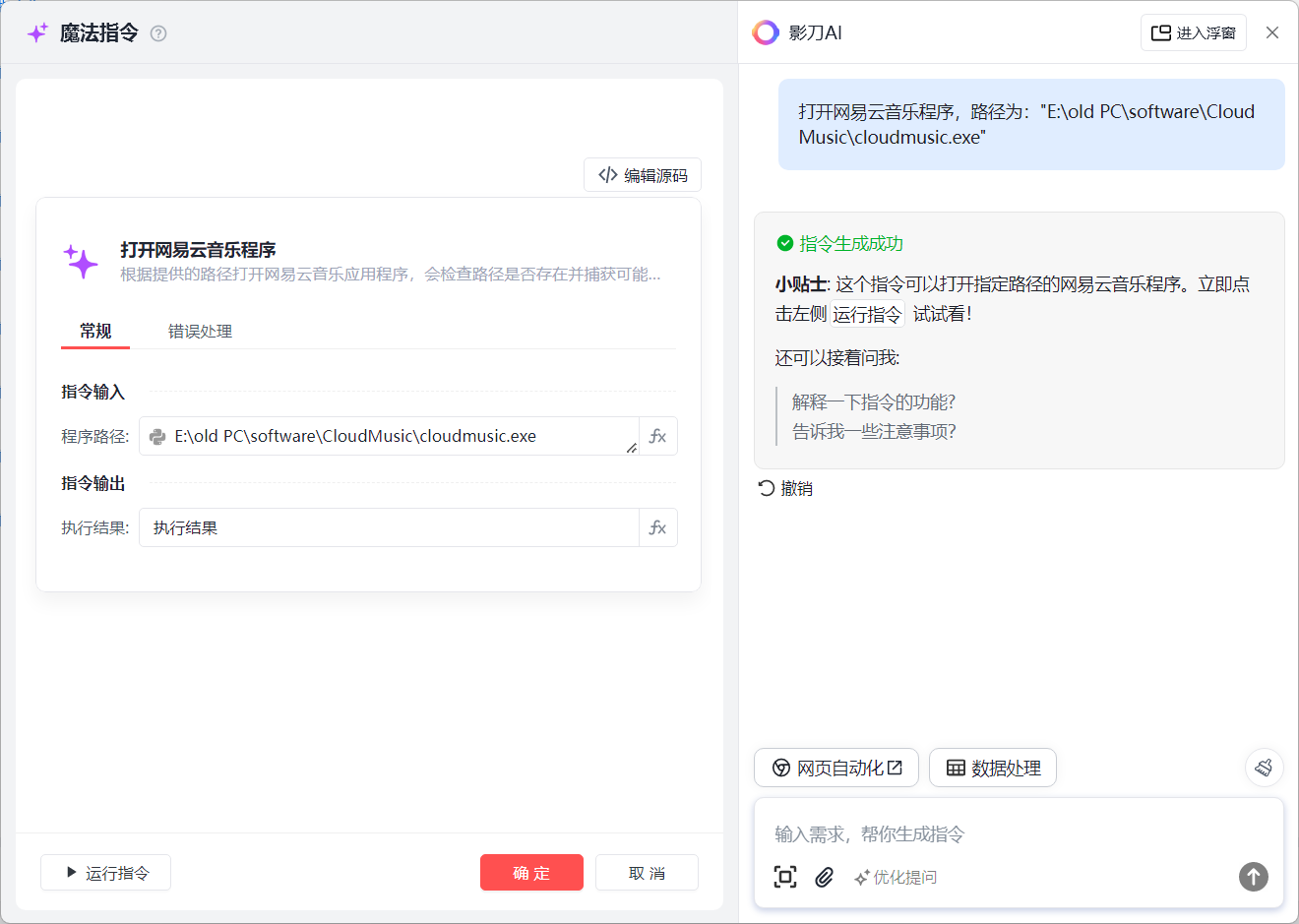Open 网页自动化 shortcut

(x=836, y=768)
